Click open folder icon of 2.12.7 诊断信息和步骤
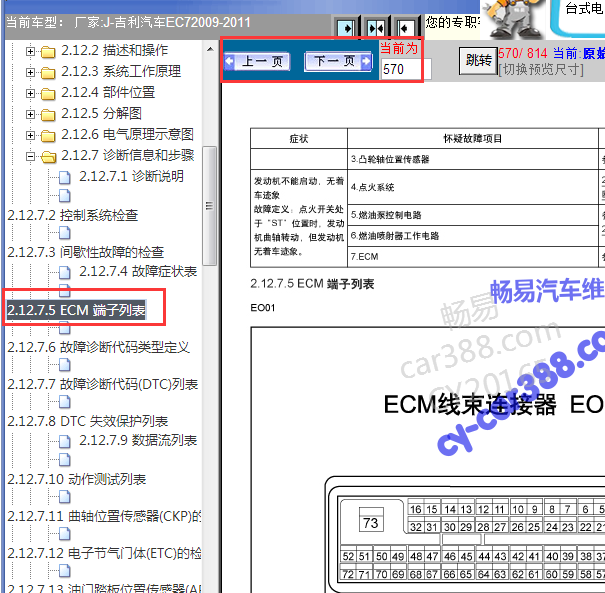The width and height of the screenshot is (605, 593). point(49,157)
